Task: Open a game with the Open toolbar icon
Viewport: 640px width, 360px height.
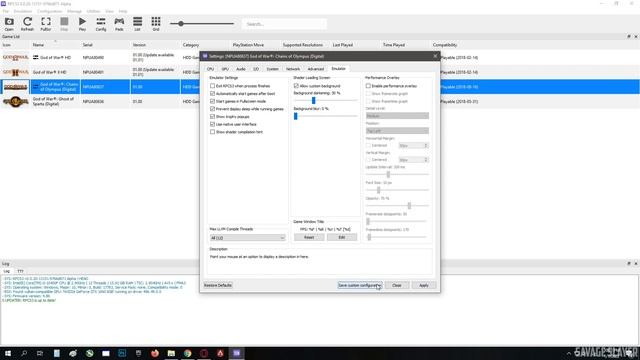Action: [9, 24]
